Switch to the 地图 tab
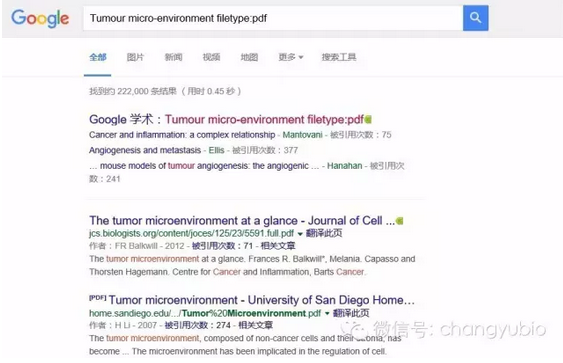 click(x=249, y=57)
